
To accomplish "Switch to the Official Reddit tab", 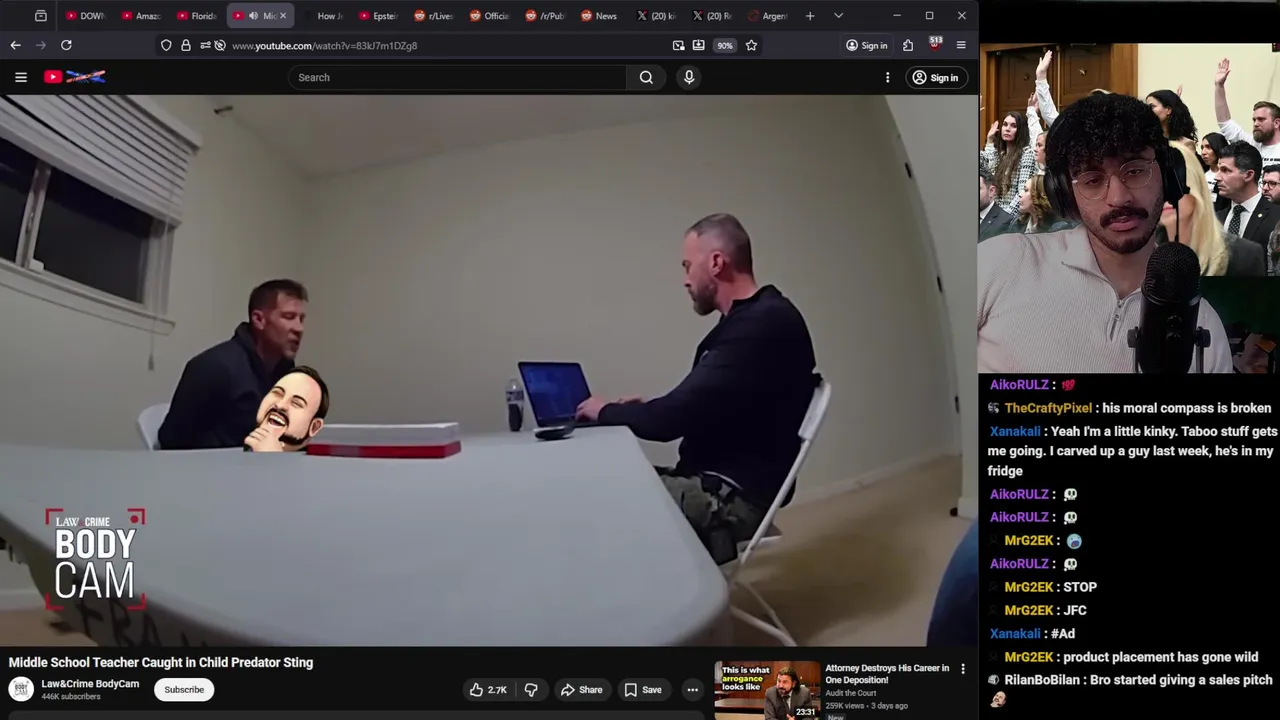I will click(491, 16).
